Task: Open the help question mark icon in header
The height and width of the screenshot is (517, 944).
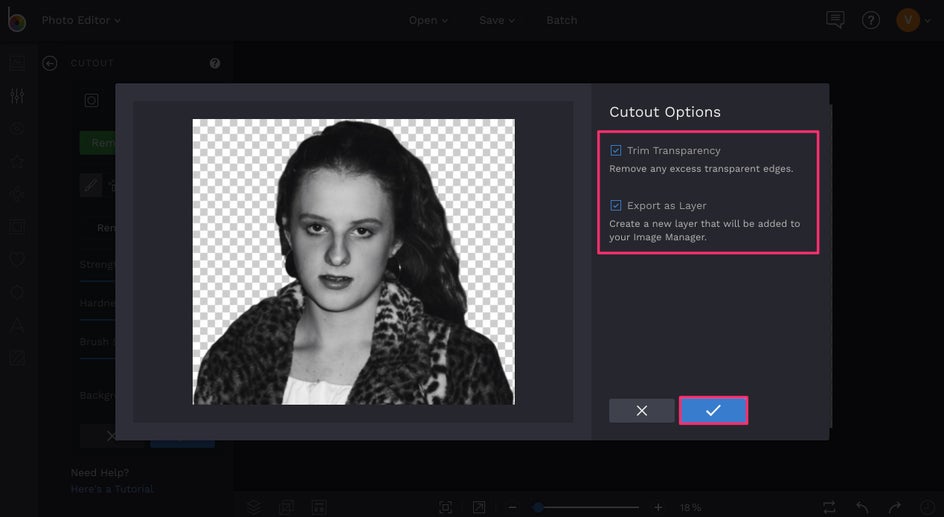Action: (x=871, y=20)
